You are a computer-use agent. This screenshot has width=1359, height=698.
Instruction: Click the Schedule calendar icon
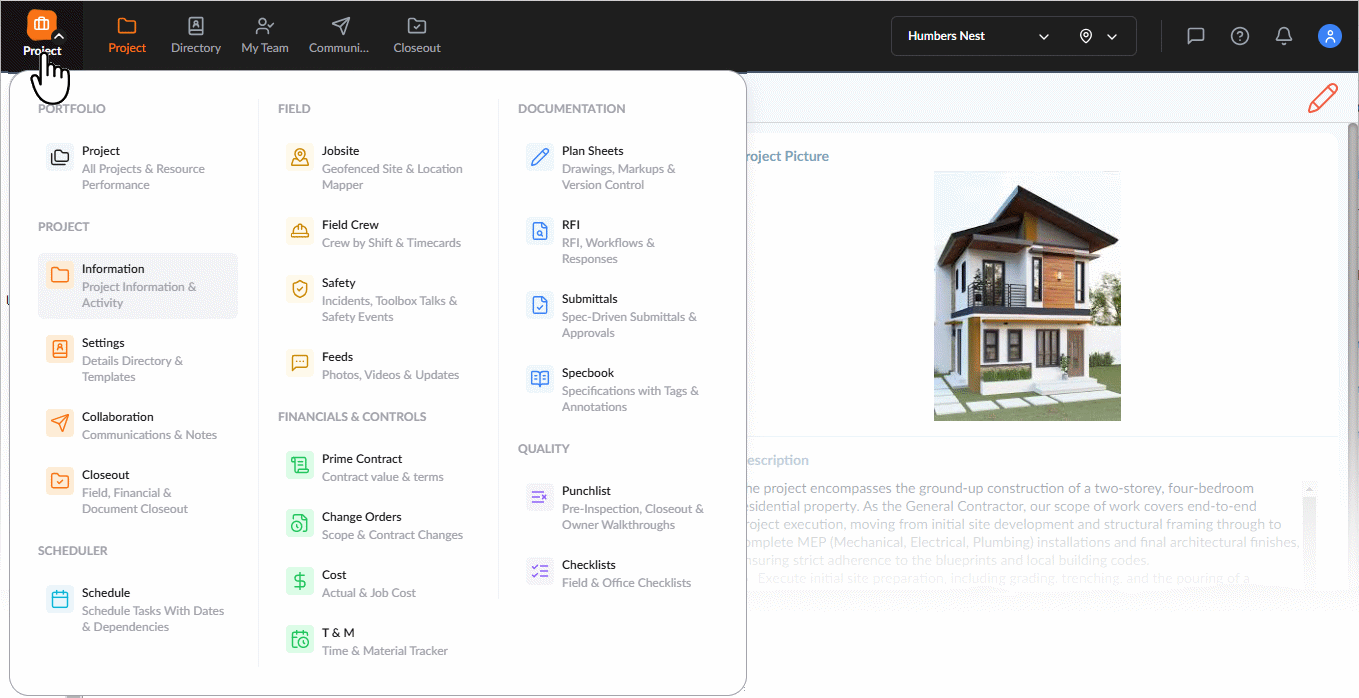tap(60, 599)
